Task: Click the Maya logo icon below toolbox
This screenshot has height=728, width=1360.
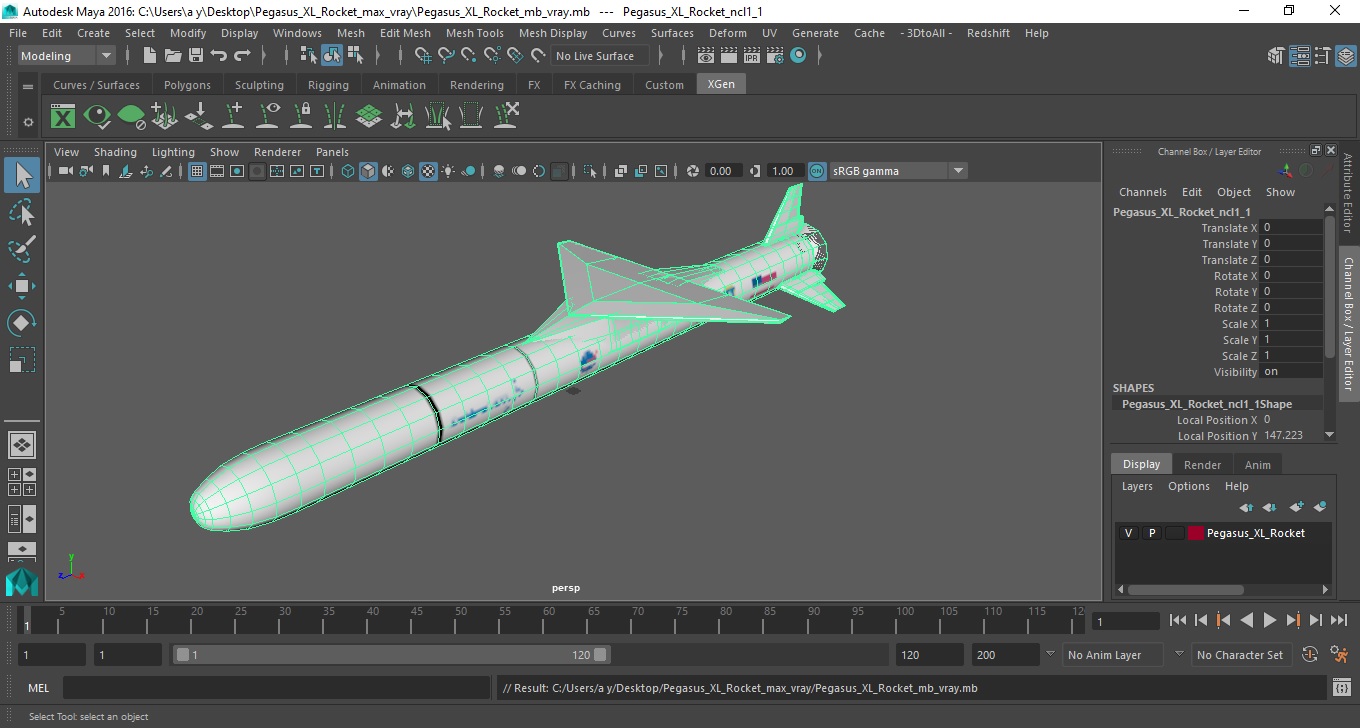Action: tap(22, 583)
